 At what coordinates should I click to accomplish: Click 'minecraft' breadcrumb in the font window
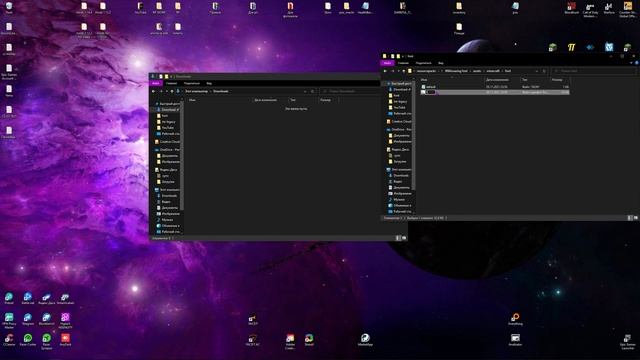(493, 71)
